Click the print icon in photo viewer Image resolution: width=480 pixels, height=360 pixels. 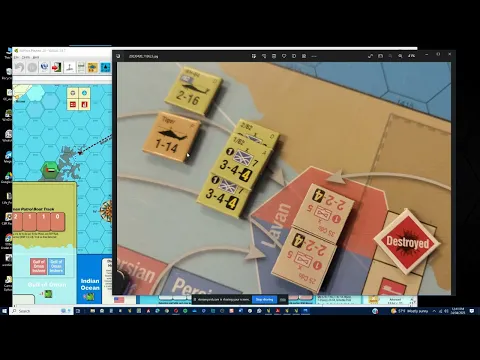[x=304, y=56]
